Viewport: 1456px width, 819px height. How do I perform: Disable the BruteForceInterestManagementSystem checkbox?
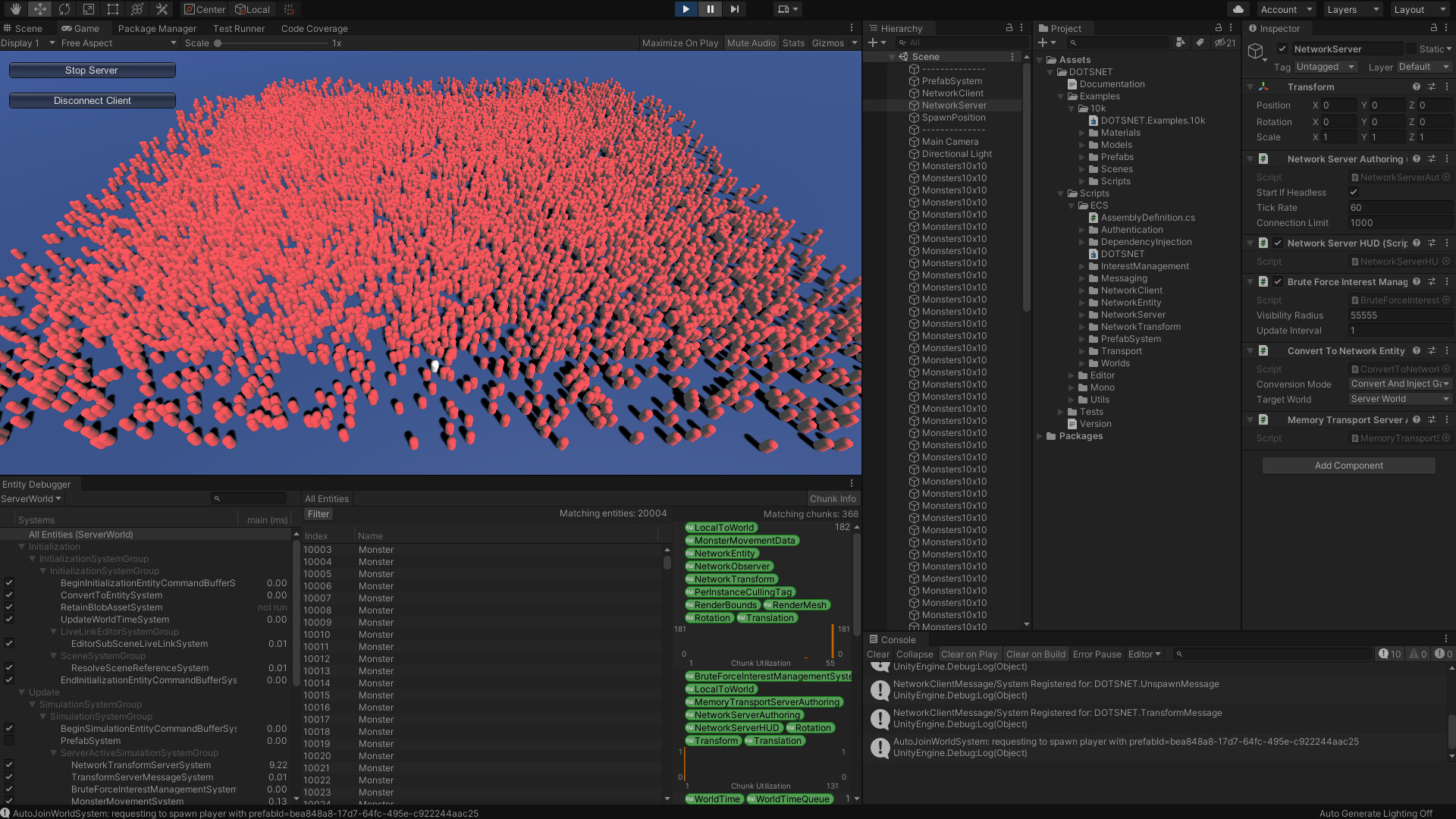9,789
